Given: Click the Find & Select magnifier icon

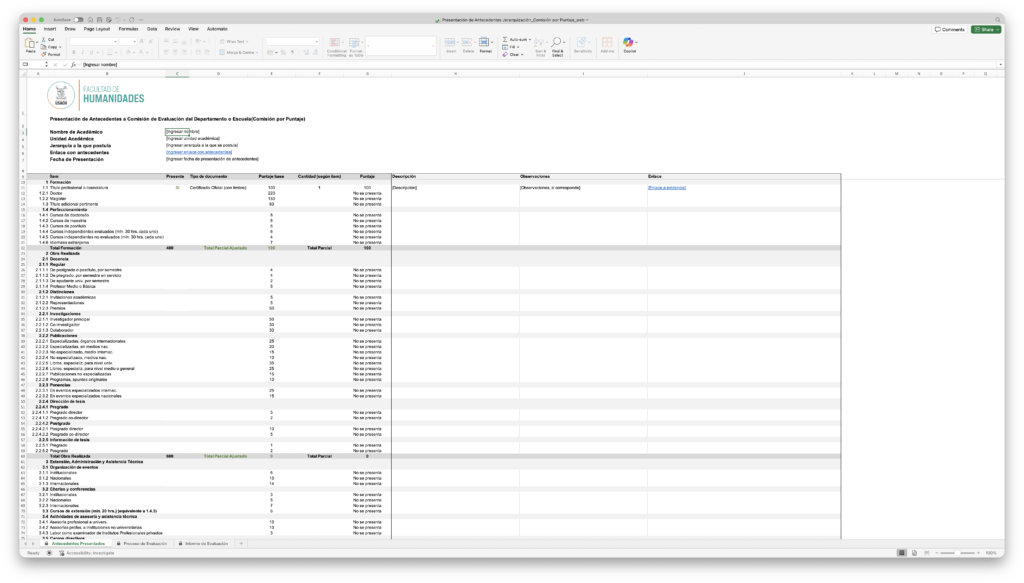Looking at the screenshot, I should (x=557, y=44).
